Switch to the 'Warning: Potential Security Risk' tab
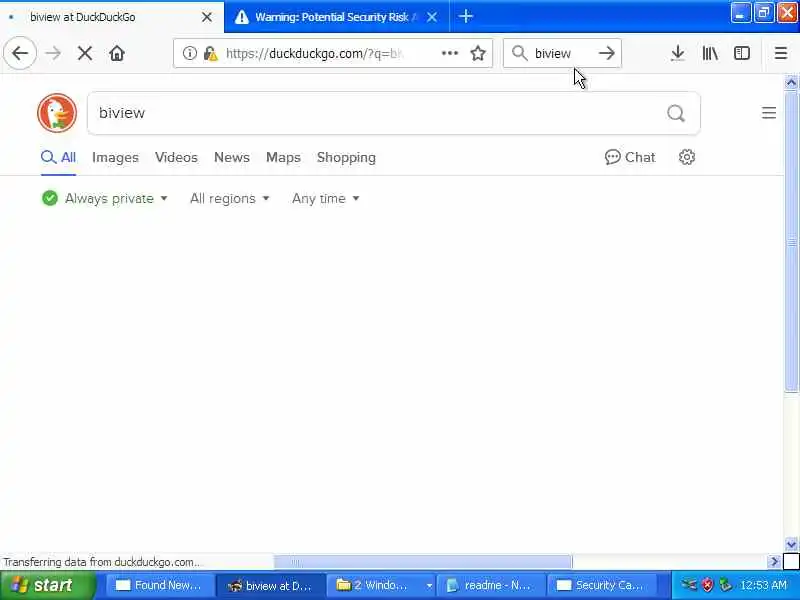Screen dimensions: 800x600 click(x=337, y=17)
